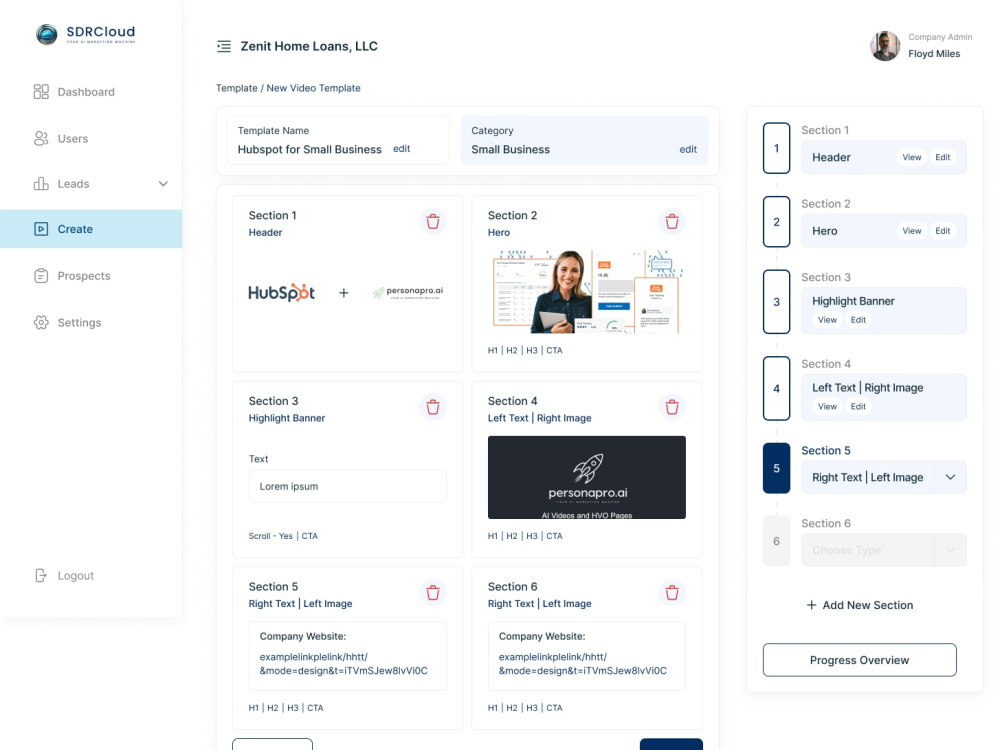1000x750 pixels.
Task: View Section 2 Hero
Action: (x=911, y=231)
